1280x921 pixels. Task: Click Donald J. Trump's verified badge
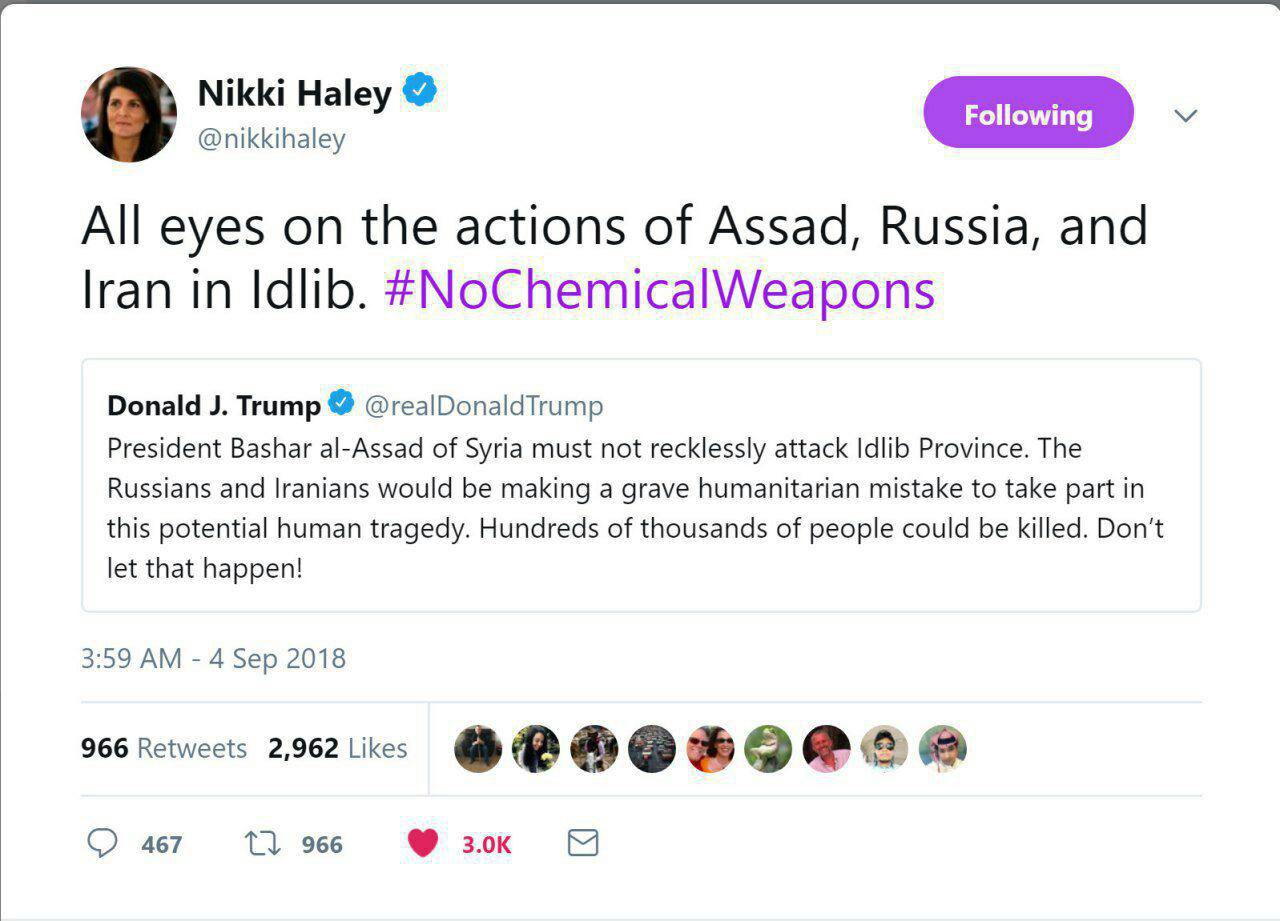pos(341,404)
